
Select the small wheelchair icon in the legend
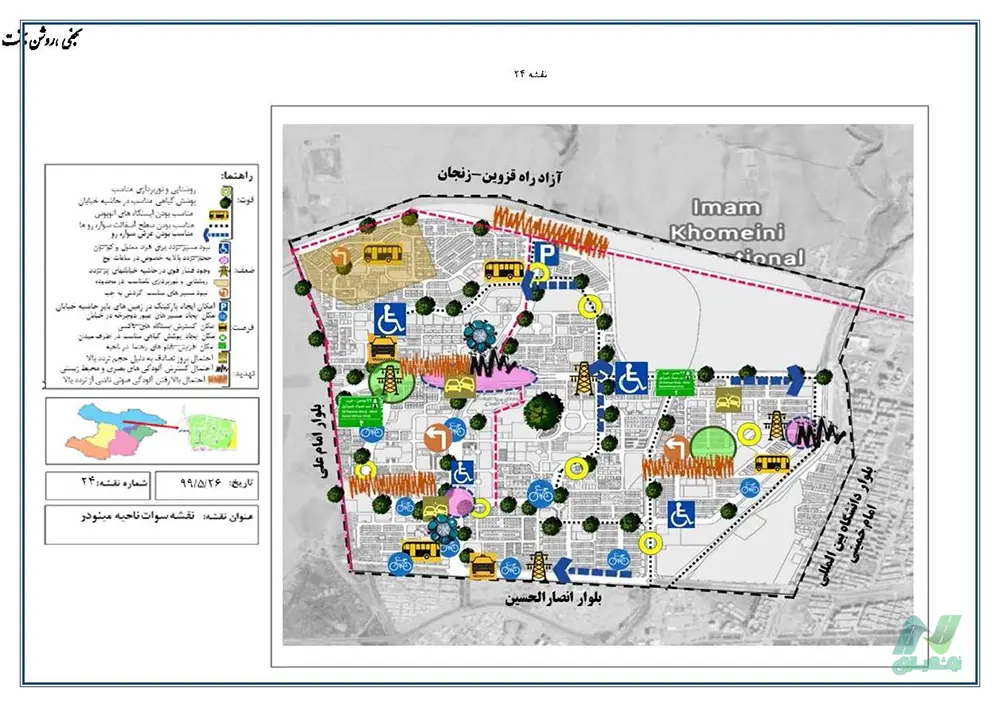coord(224,249)
